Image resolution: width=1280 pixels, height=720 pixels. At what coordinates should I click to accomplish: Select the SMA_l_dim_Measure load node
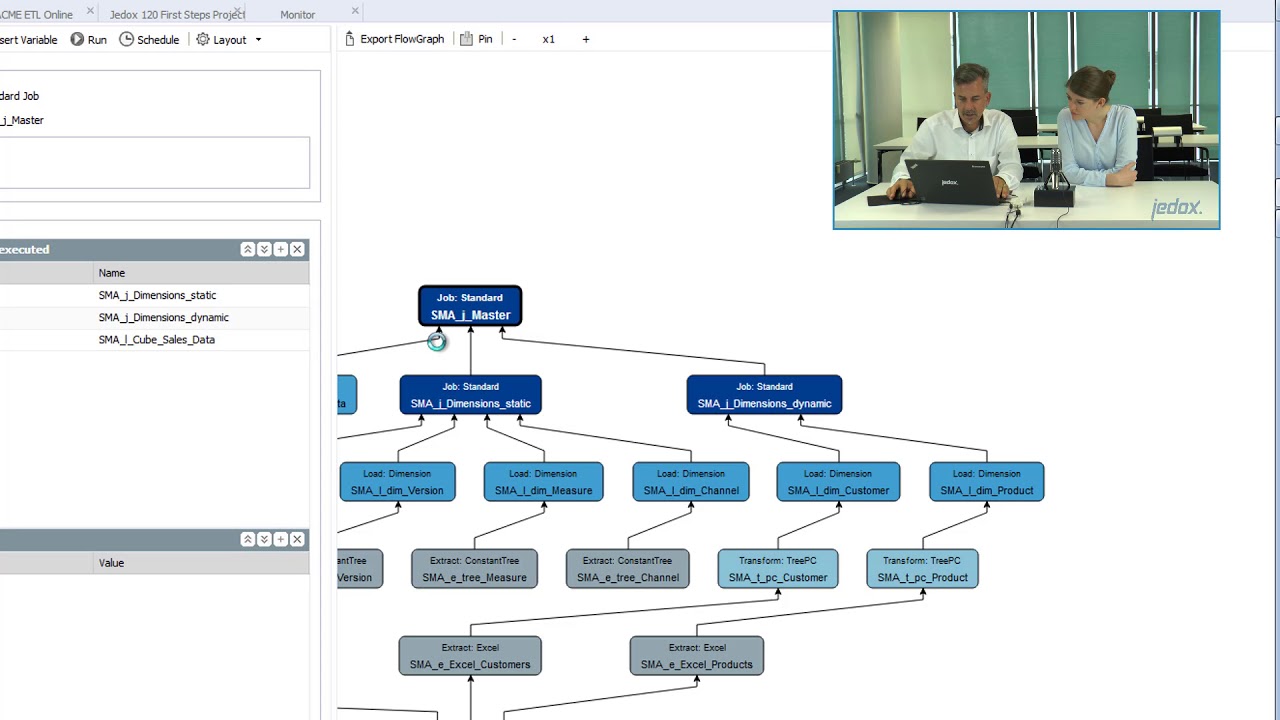[543, 482]
